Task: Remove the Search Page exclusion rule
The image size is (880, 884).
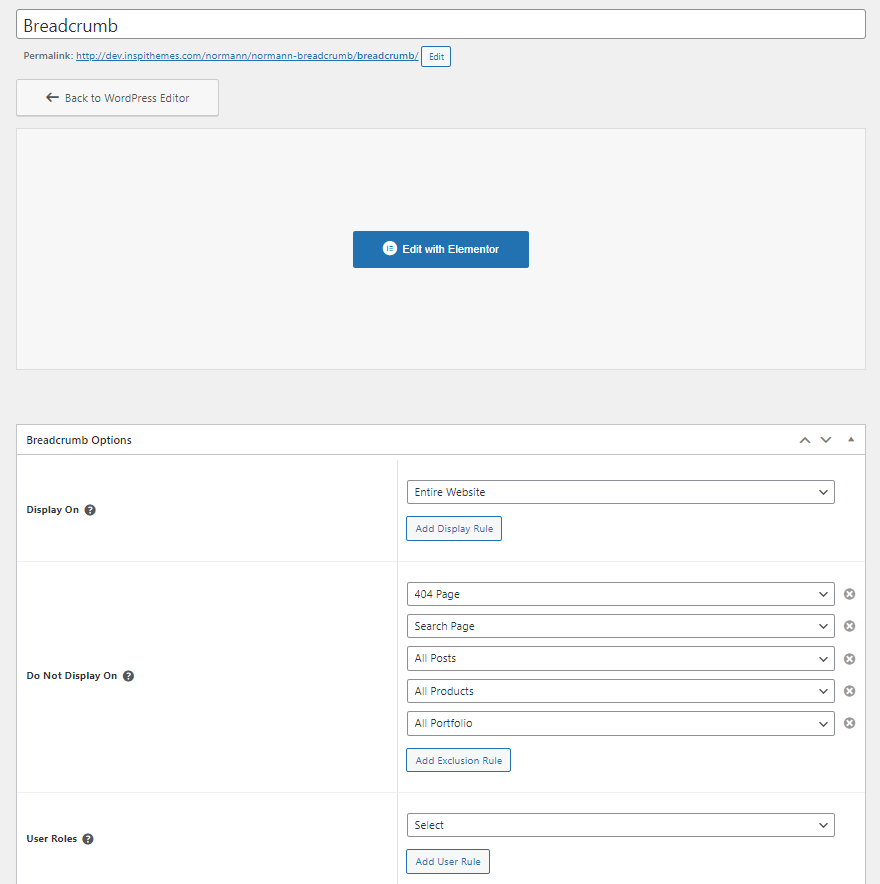Action: pos(849,626)
